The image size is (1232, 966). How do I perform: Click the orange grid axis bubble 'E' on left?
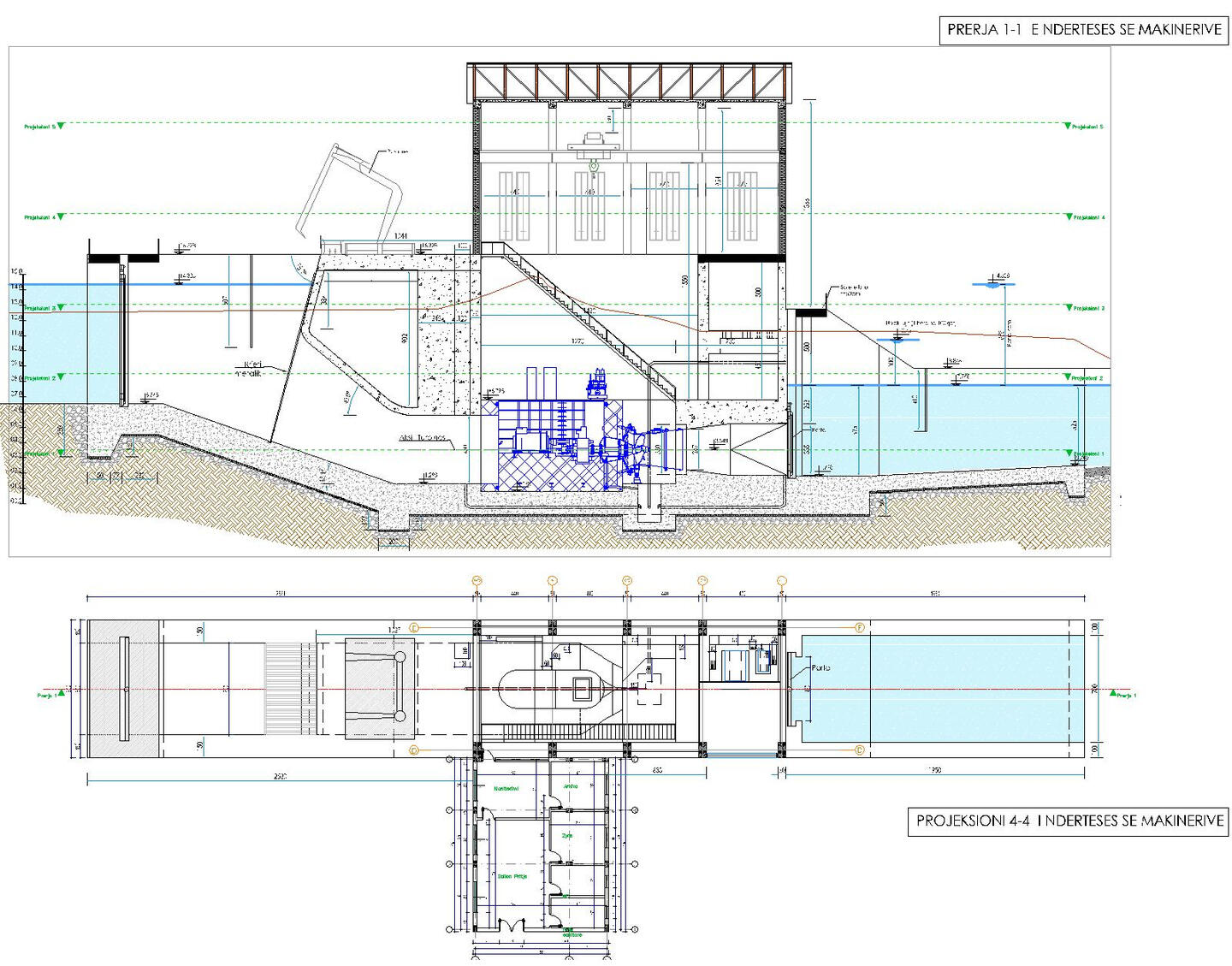coord(414,628)
